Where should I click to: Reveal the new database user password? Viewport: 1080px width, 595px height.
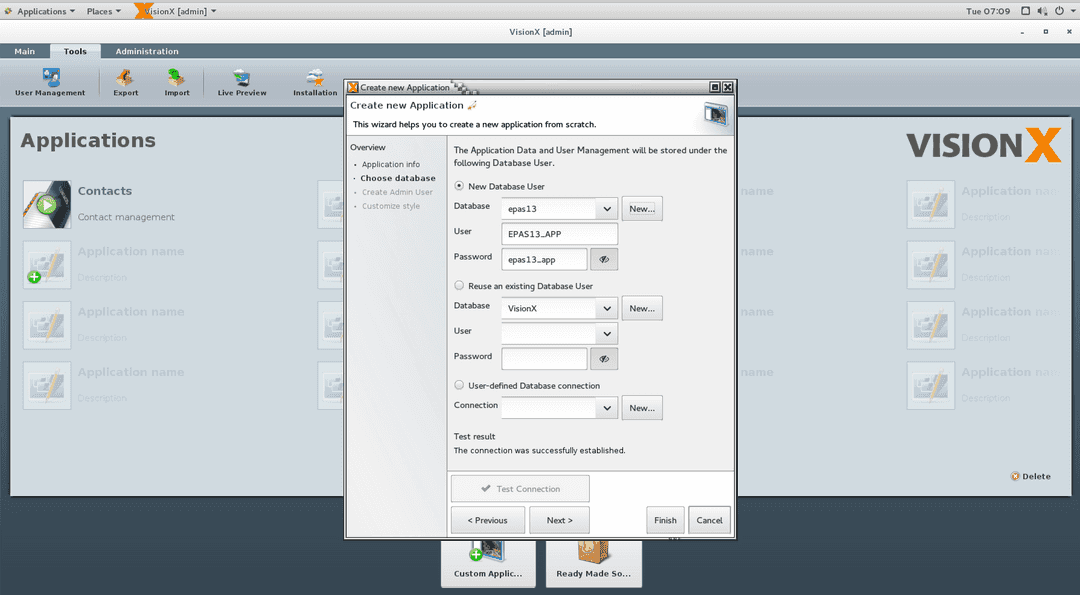click(x=604, y=258)
